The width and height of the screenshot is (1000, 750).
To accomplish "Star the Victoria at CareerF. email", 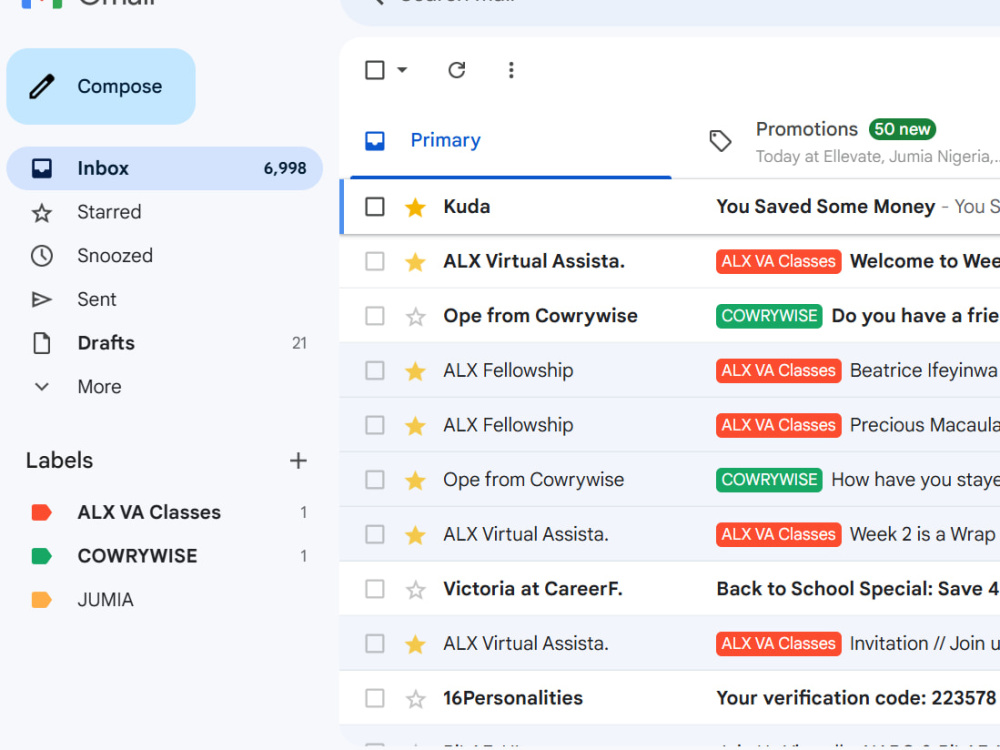I will [416, 589].
